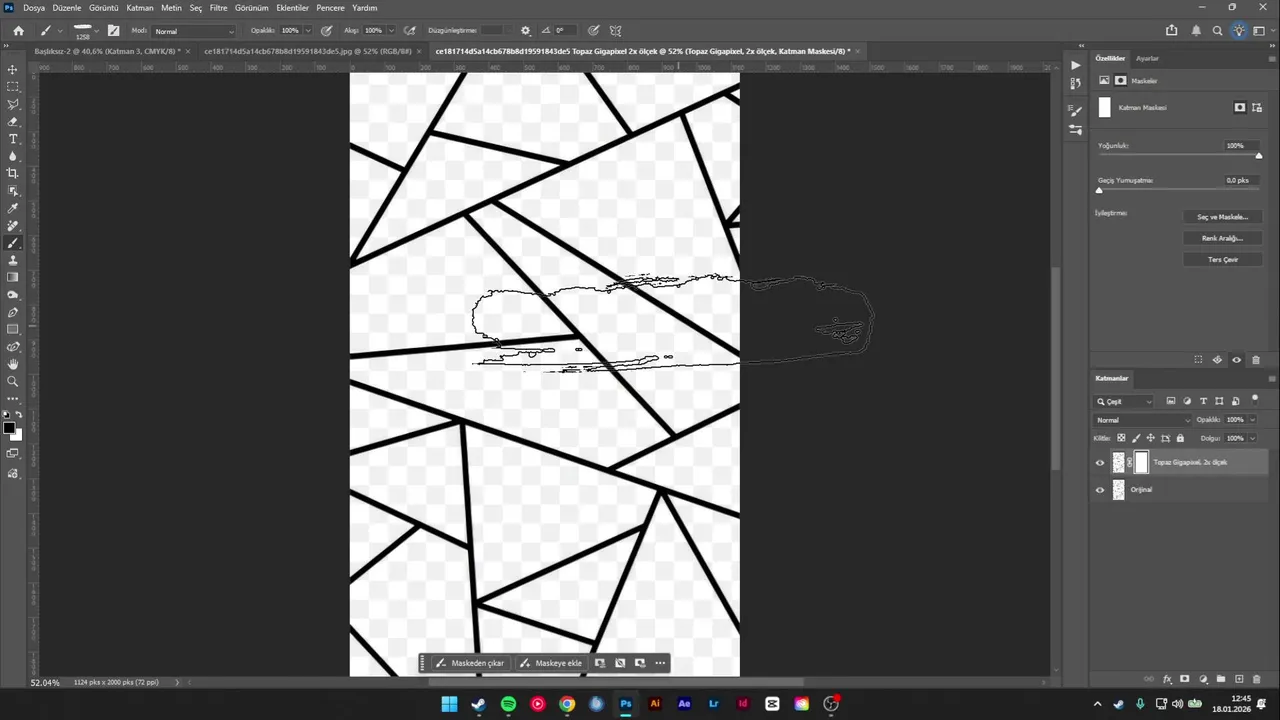Viewport: 1280px width, 720px height.
Task: Click the Renk Aralığı button
Action: [1222, 238]
